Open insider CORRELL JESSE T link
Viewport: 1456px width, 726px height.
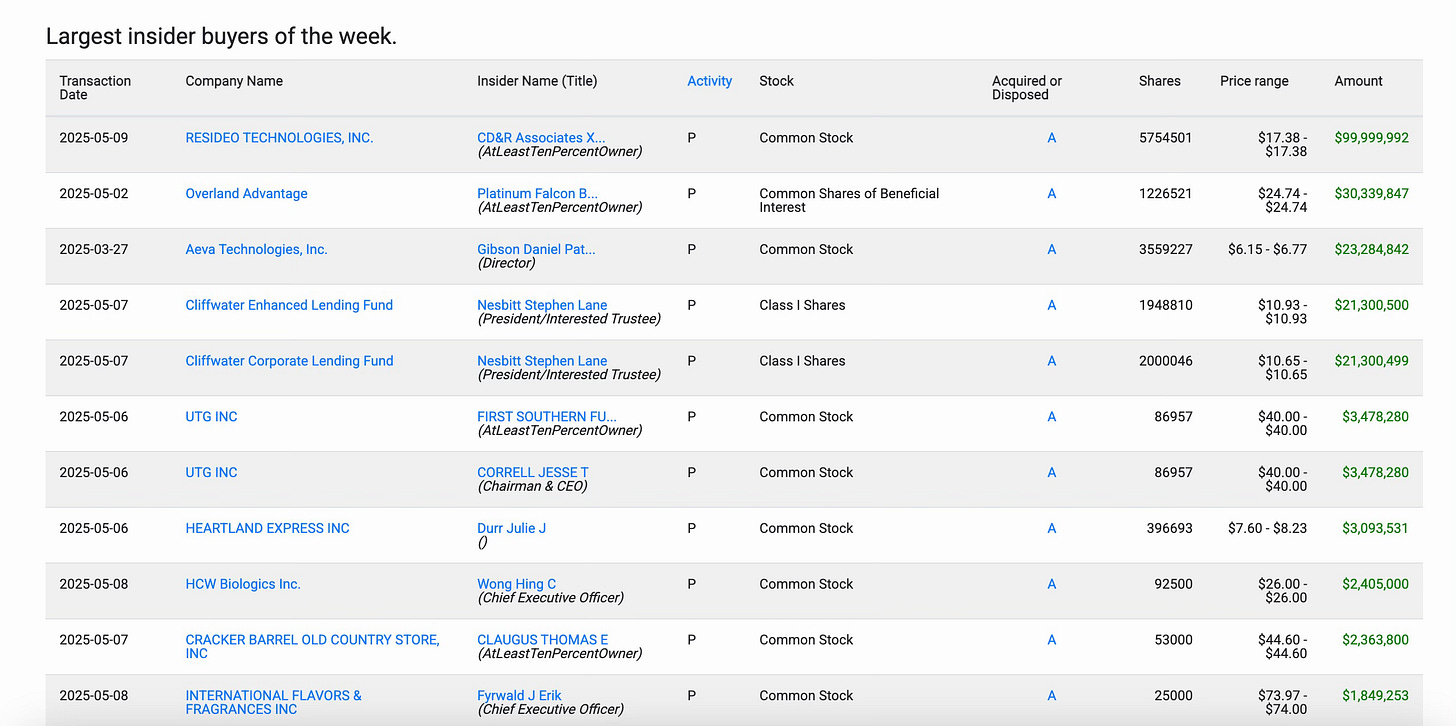[x=533, y=473]
